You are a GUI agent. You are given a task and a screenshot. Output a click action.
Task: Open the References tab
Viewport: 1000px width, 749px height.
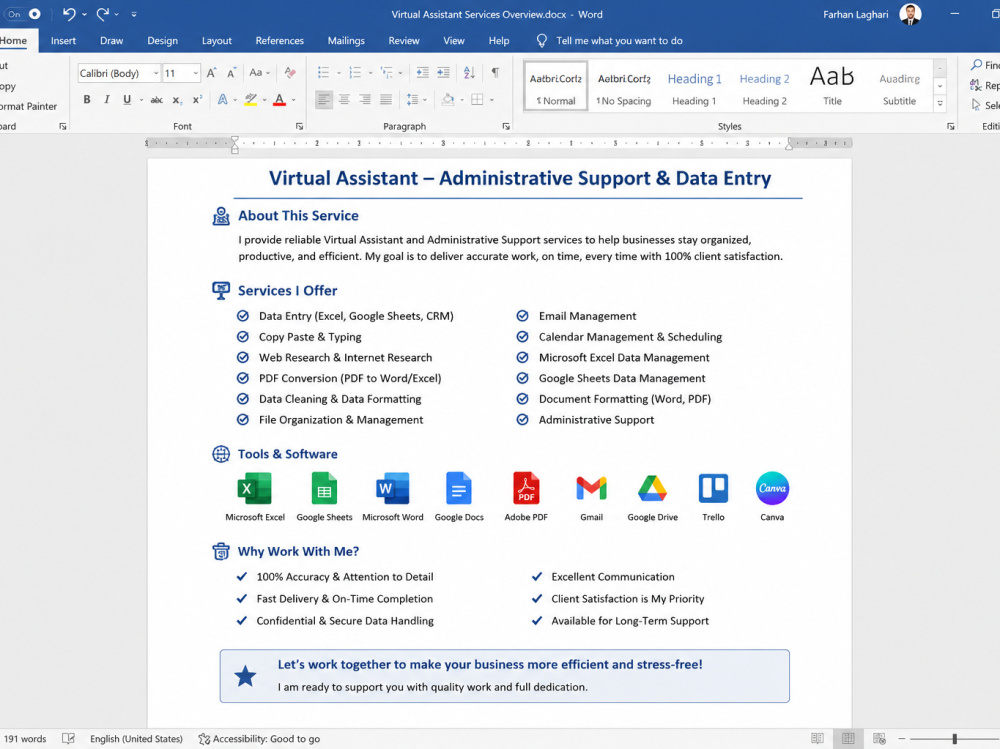(x=279, y=41)
